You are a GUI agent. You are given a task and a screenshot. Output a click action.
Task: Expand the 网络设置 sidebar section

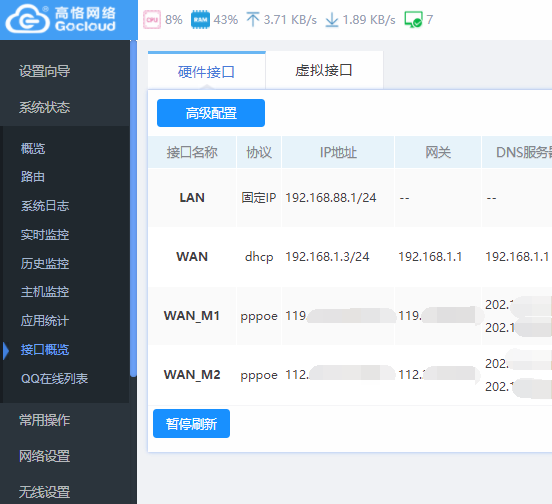click(45, 456)
